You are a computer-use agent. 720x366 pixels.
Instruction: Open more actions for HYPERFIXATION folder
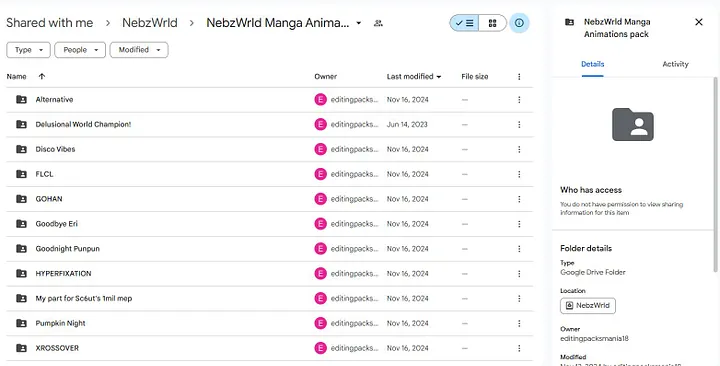click(519, 273)
